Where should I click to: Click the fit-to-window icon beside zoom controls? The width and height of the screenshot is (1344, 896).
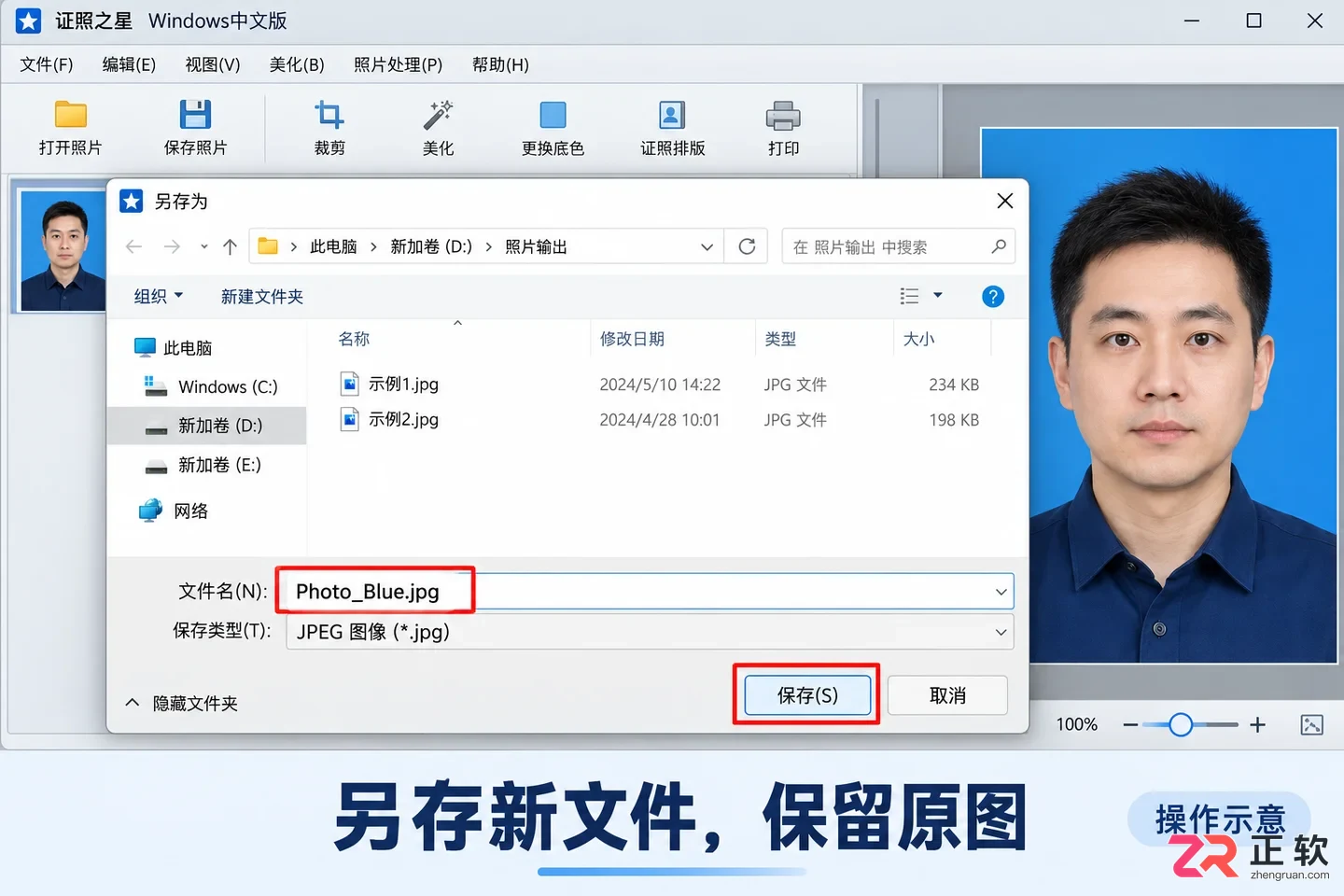1311,724
